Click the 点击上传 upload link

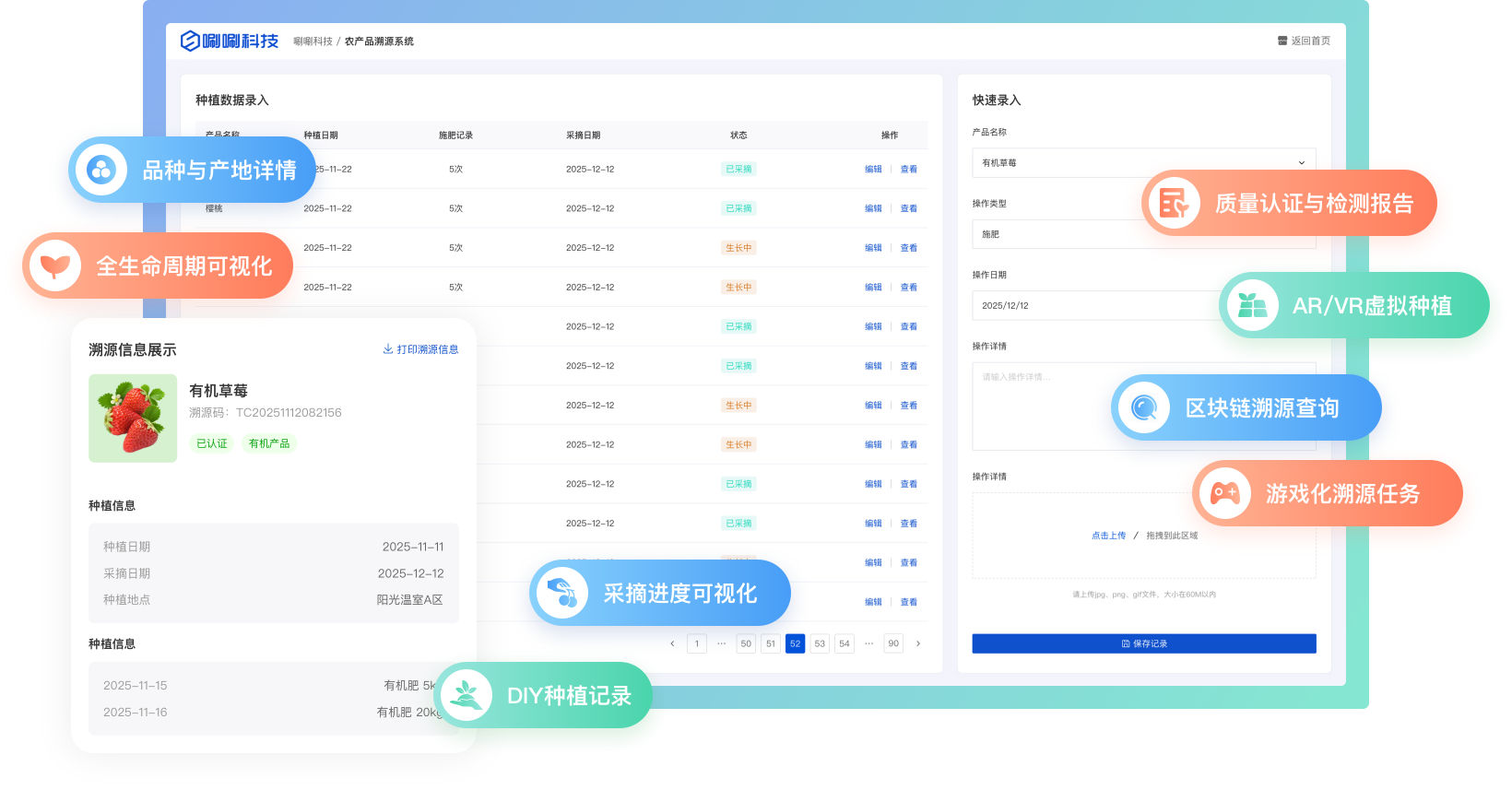(1108, 536)
